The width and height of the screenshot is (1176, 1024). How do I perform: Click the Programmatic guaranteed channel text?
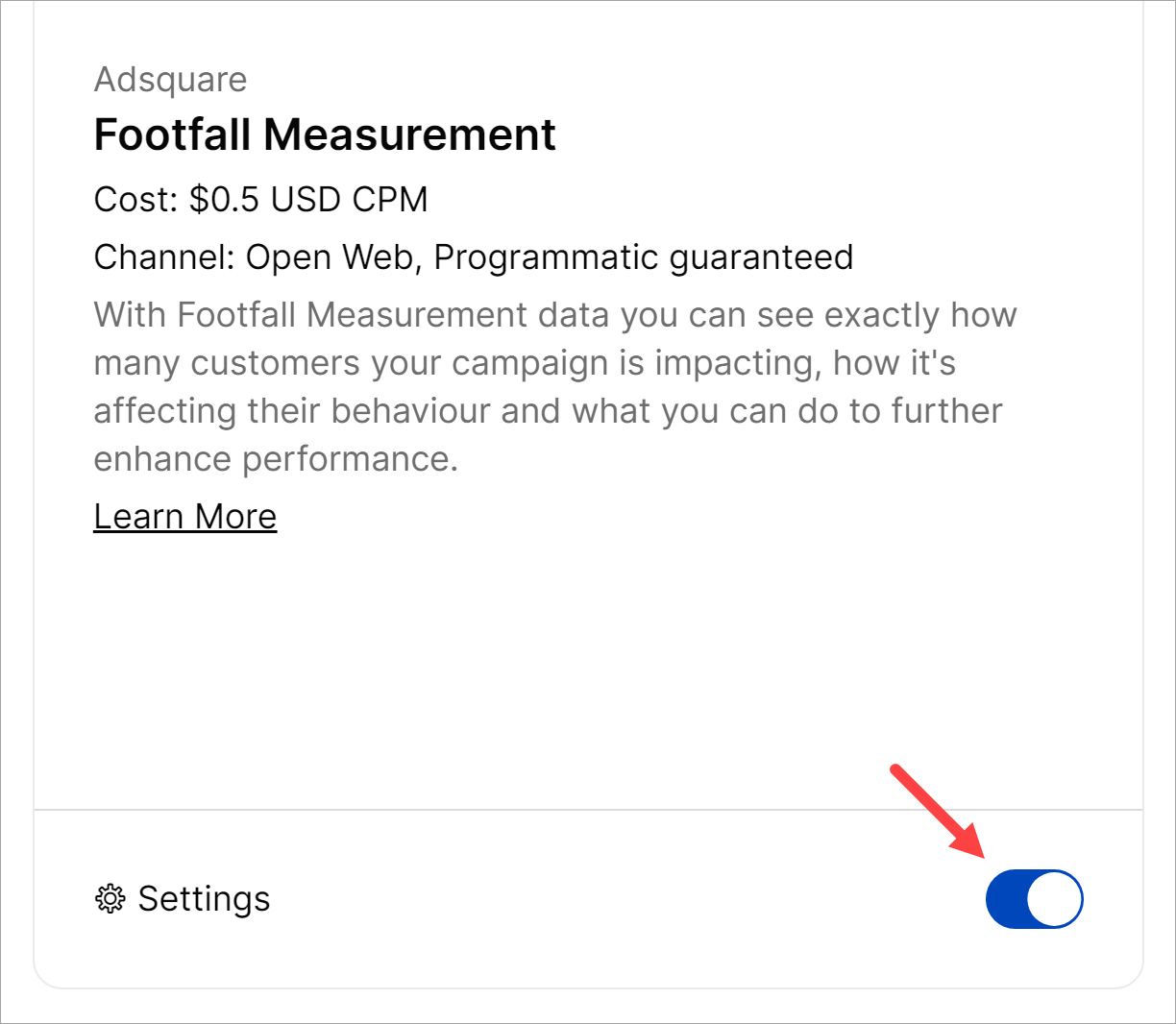[643, 257]
